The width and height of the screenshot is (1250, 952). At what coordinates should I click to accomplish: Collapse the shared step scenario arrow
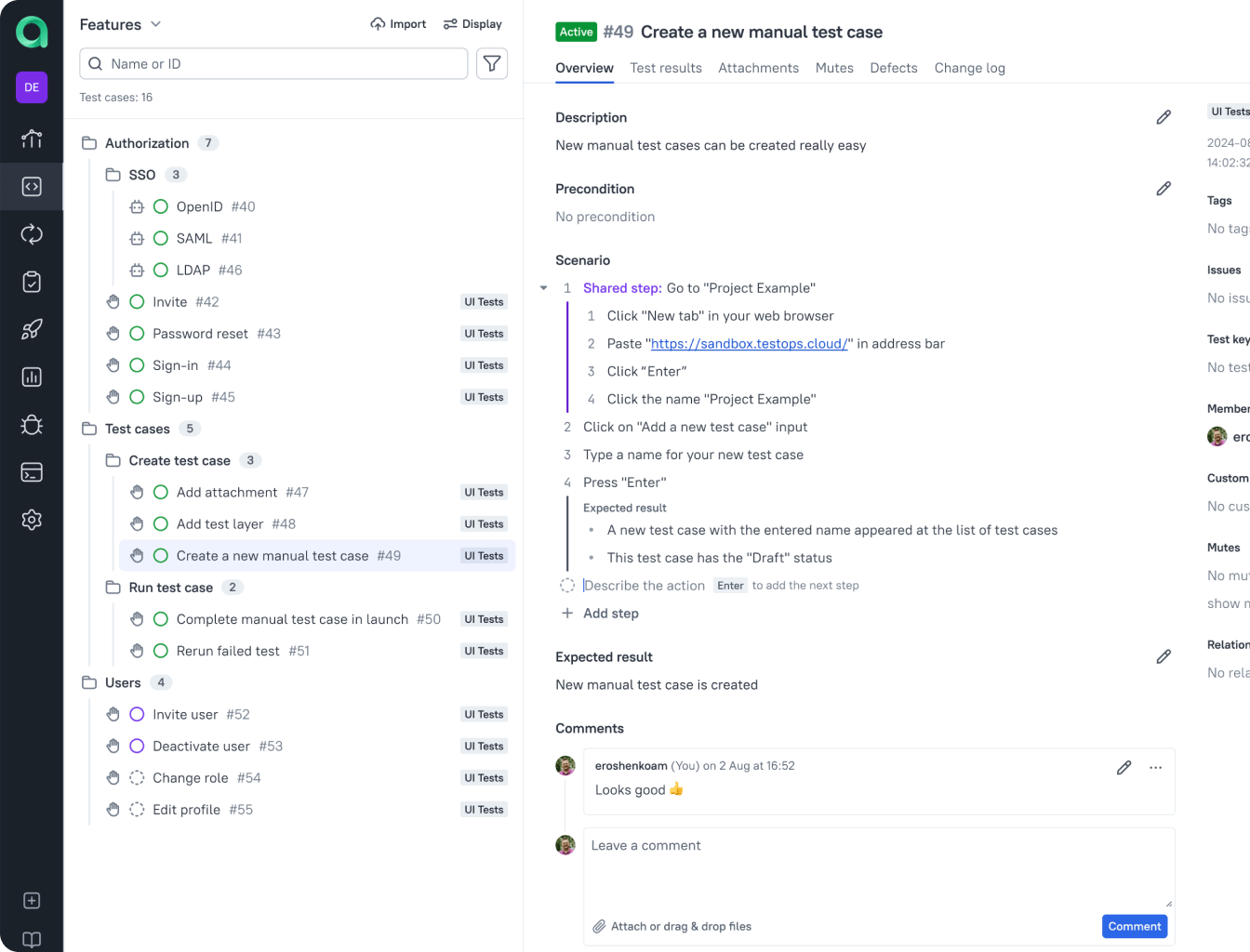(x=544, y=288)
